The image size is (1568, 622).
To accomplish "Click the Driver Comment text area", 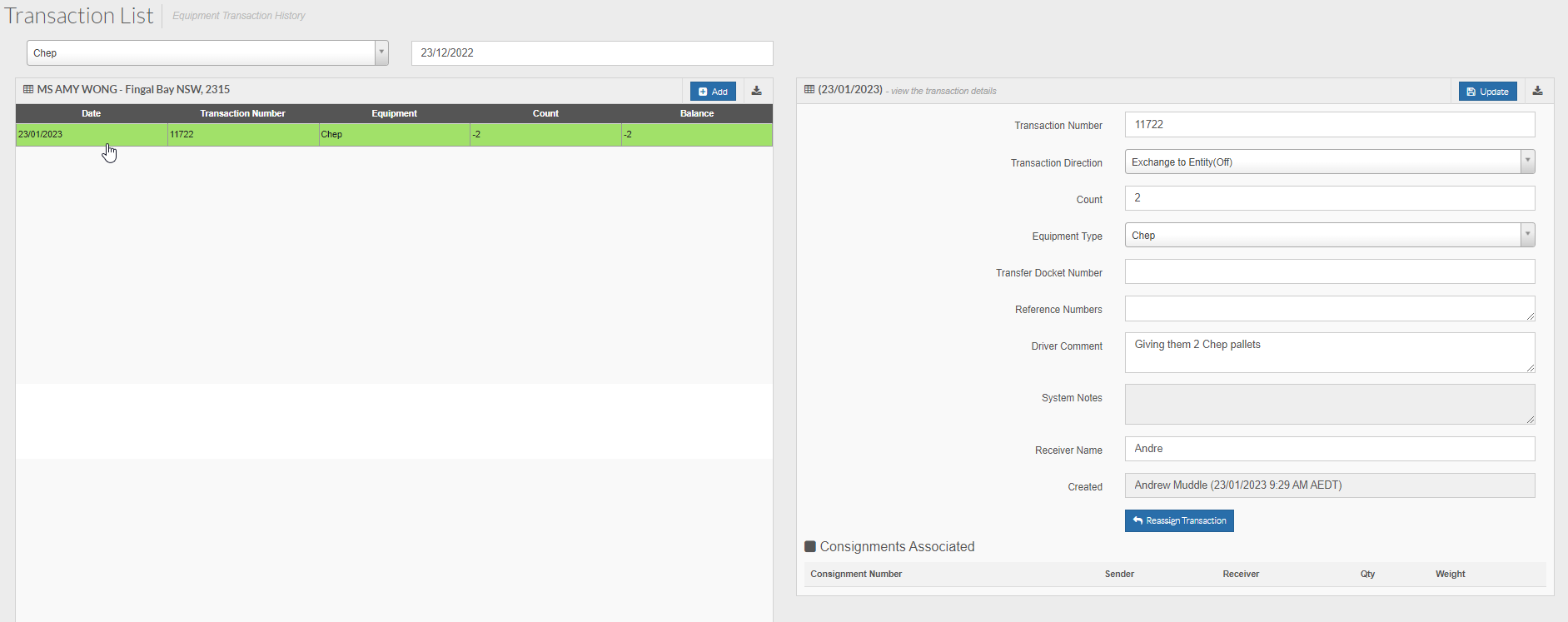I will [1330, 352].
